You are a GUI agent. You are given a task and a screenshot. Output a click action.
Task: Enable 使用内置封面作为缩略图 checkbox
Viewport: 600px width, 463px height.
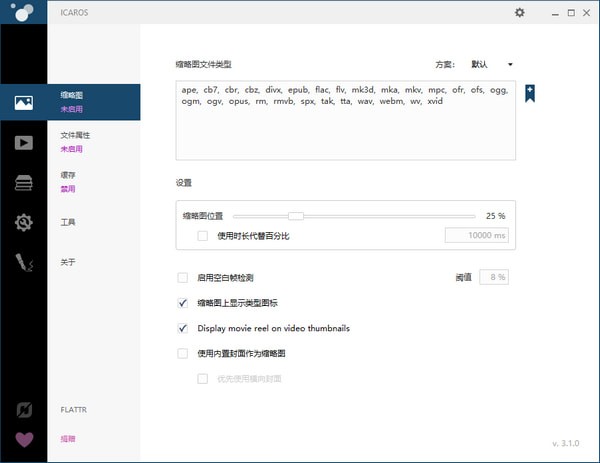point(183,353)
